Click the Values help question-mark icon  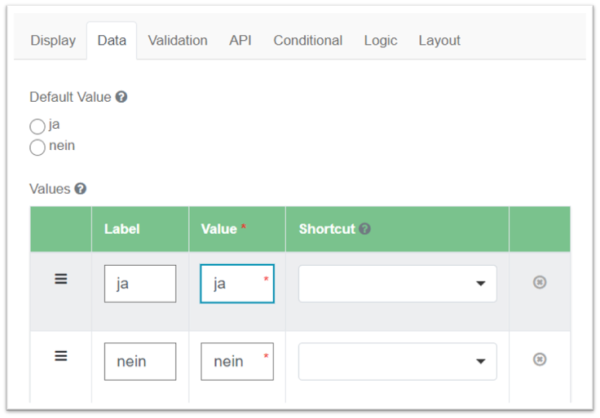pyautogui.click(x=80, y=189)
